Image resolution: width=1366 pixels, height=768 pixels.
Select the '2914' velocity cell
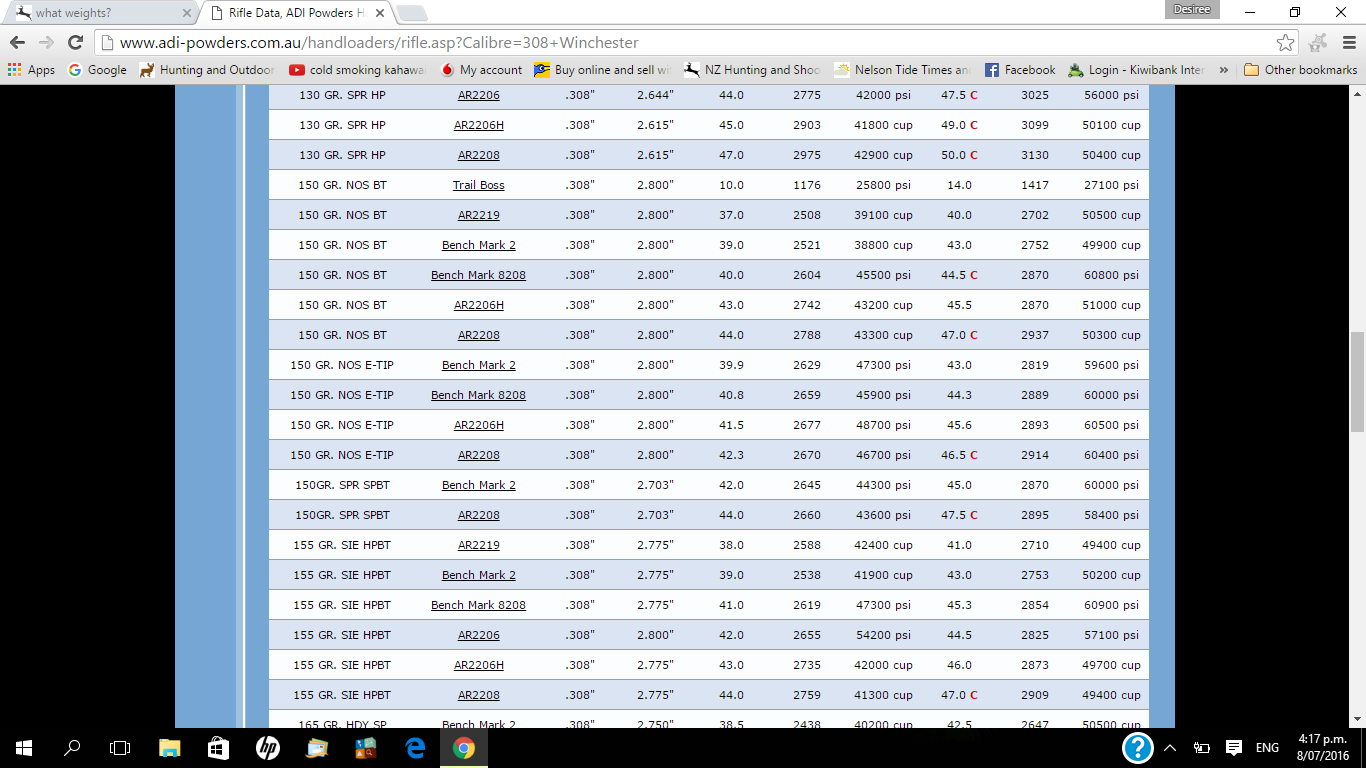(1034, 455)
